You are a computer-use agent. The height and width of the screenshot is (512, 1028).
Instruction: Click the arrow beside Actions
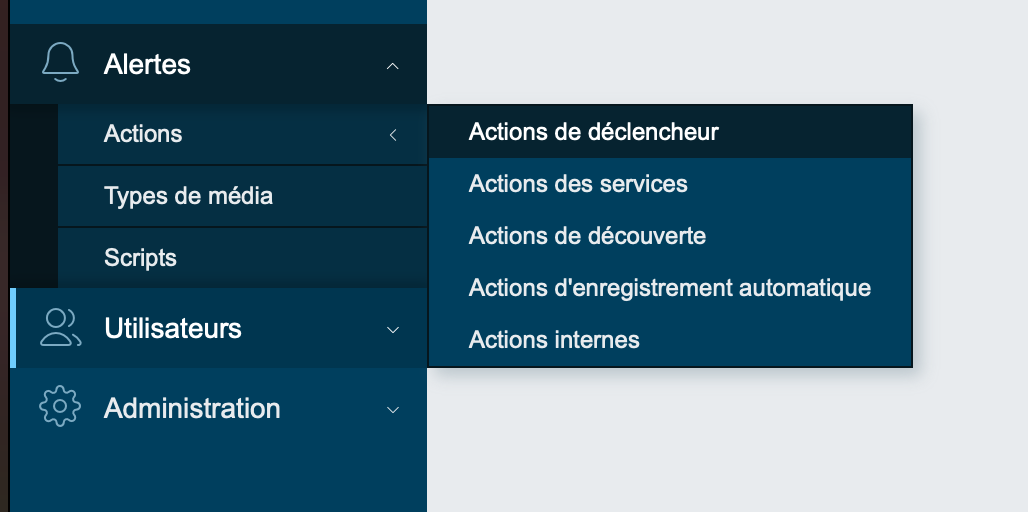393,134
